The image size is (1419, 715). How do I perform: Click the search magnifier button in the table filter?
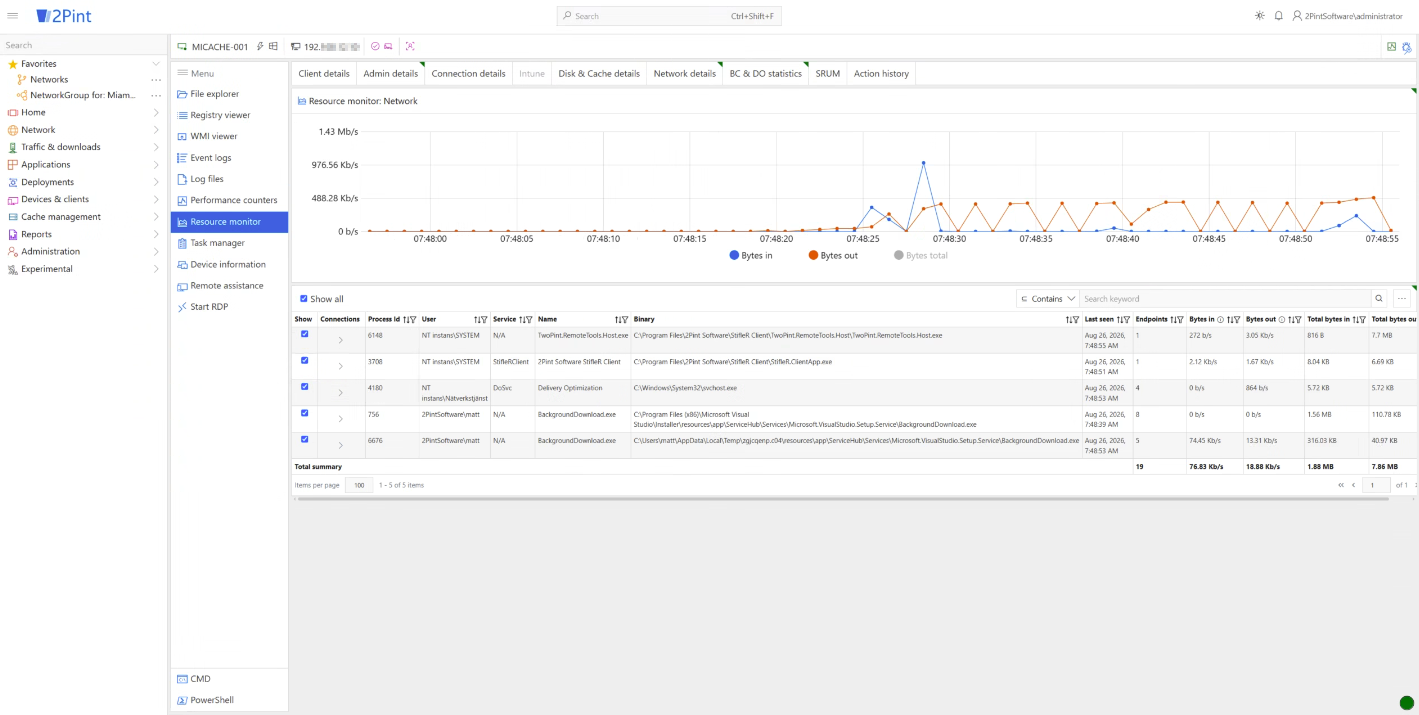coord(1379,298)
